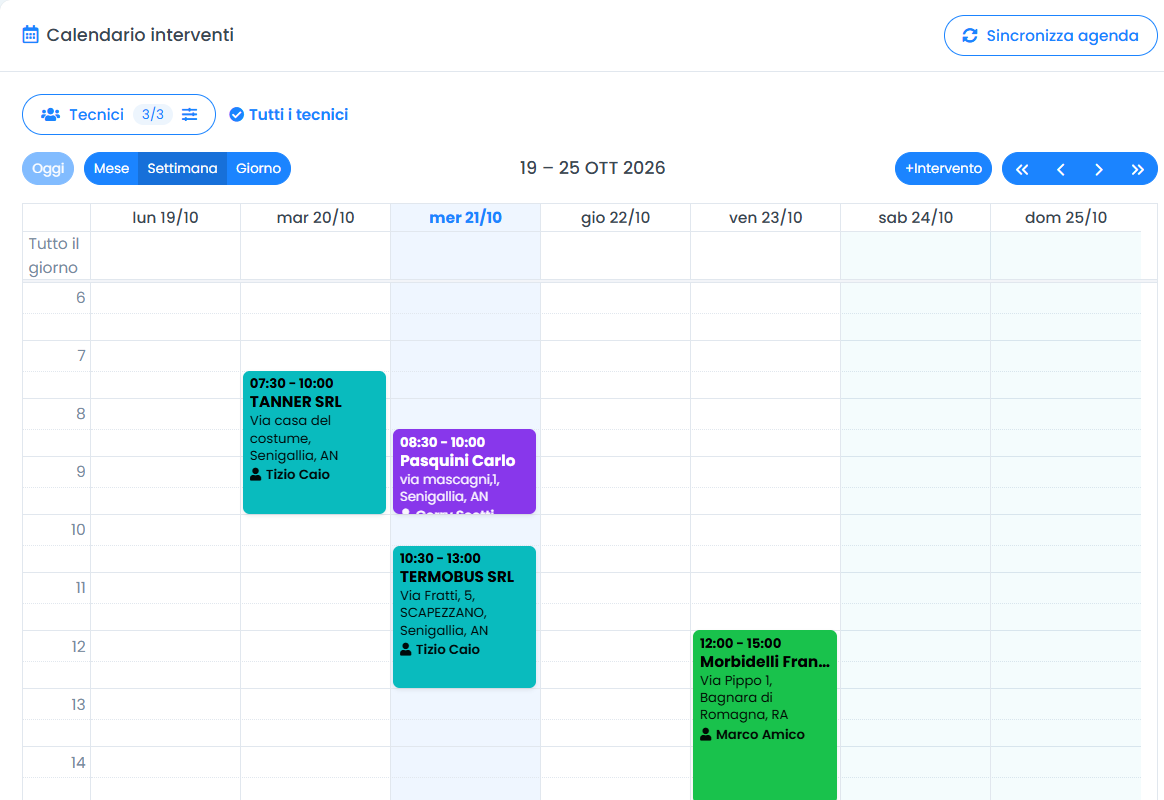Open the TERMOBUS SRL event

(464, 617)
